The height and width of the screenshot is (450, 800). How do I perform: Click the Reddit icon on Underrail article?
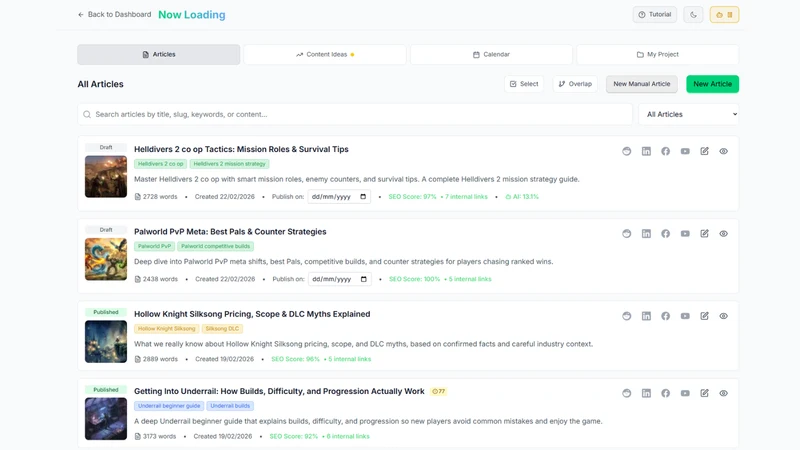pyautogui.click(x=627, y=393)
